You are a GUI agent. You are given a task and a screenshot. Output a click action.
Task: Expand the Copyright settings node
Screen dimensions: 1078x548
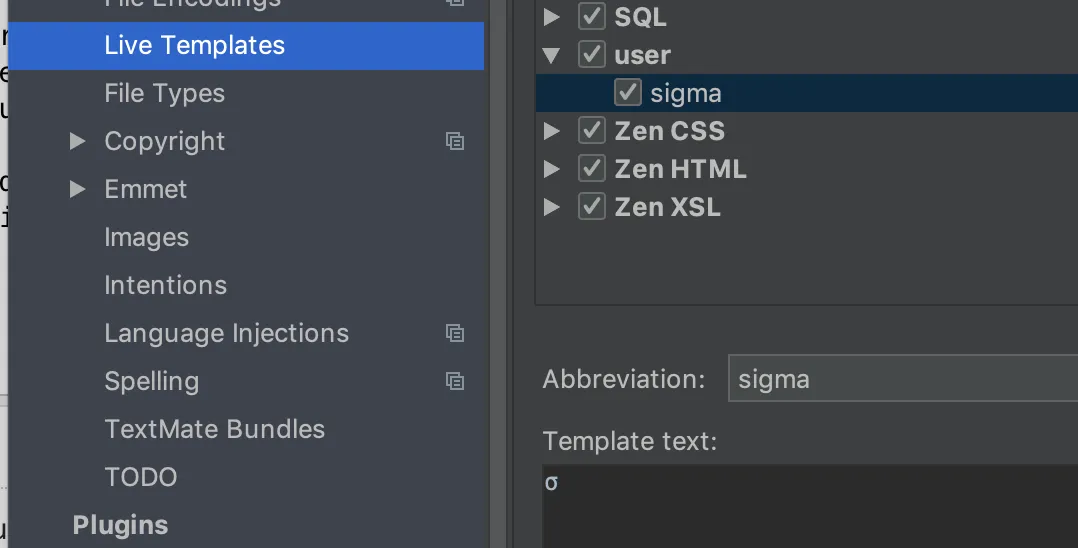(78, 141)
